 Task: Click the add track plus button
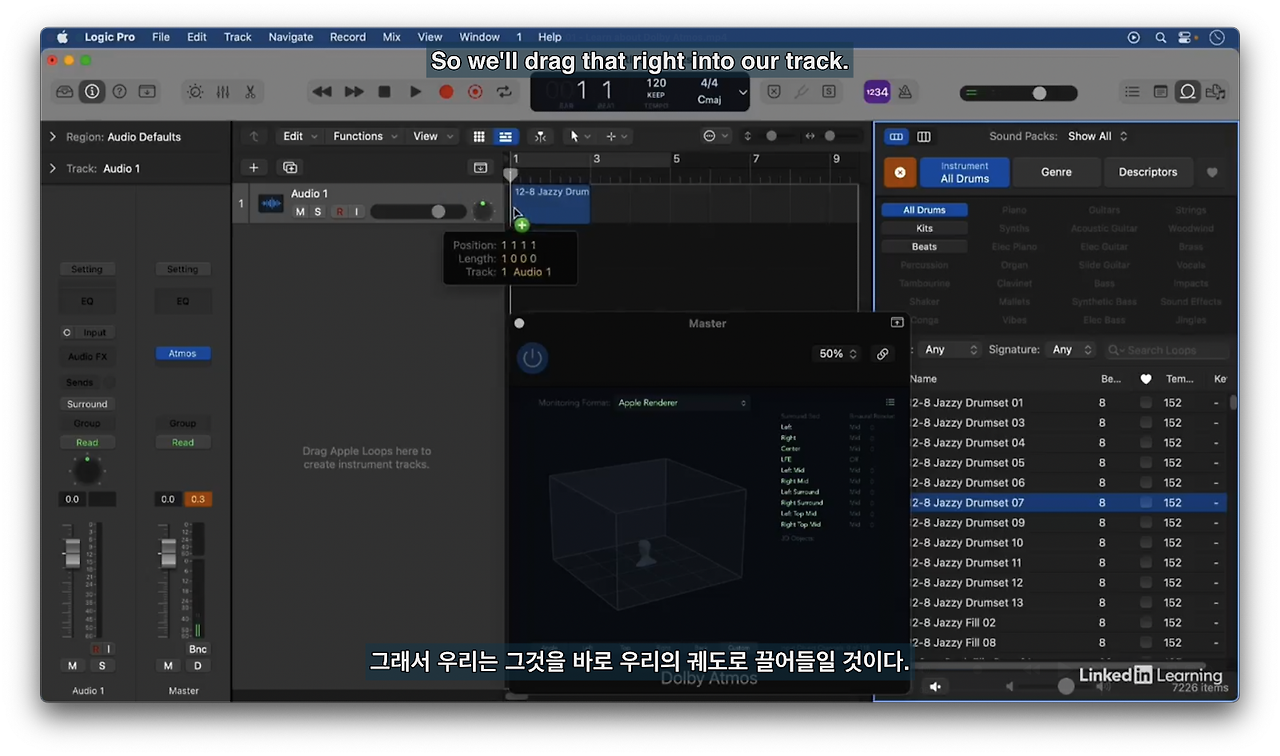pyautogui.click(x=254, y=168)
